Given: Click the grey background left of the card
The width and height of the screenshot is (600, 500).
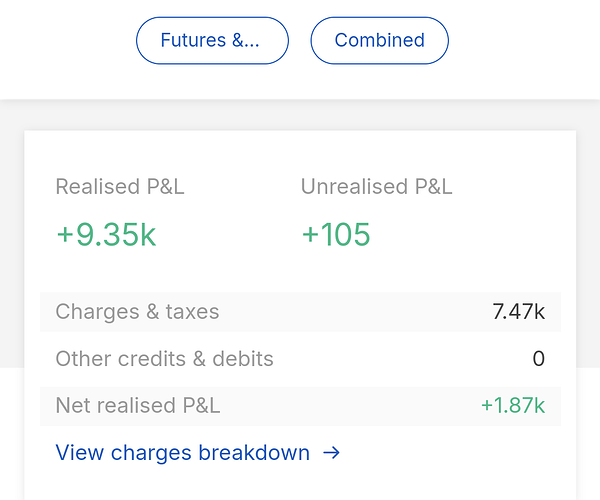Looking at the screenshot, I should tap(11, 250).
